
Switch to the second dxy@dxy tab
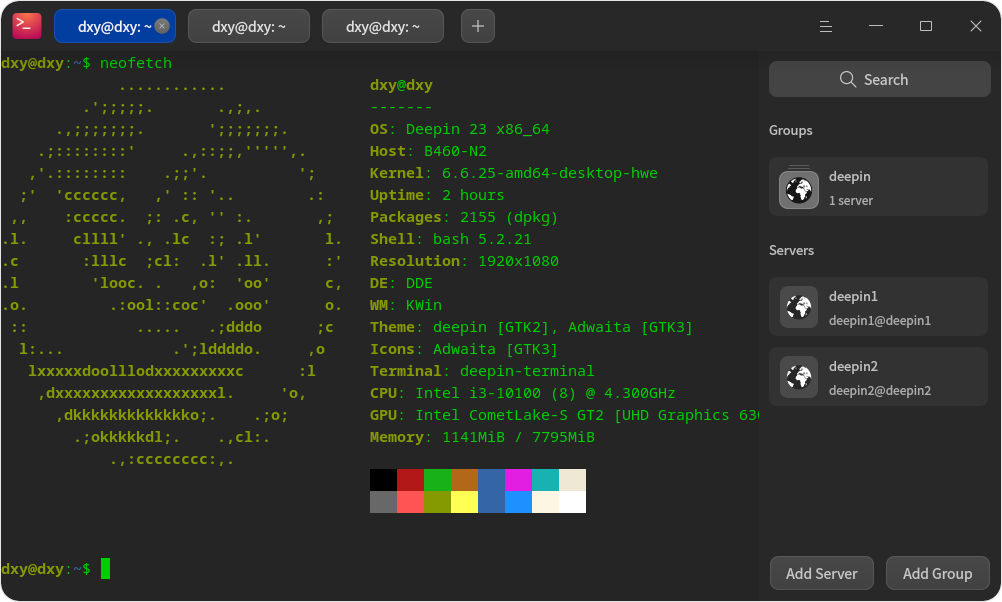249,26
